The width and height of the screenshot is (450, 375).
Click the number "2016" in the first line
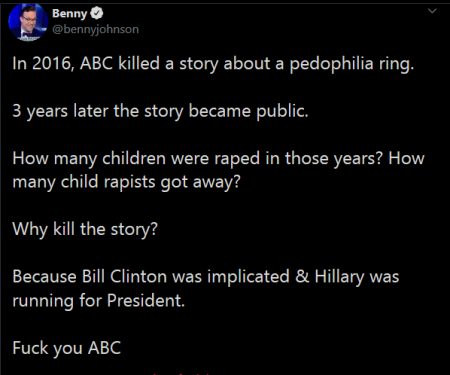[x=53, y=63]
